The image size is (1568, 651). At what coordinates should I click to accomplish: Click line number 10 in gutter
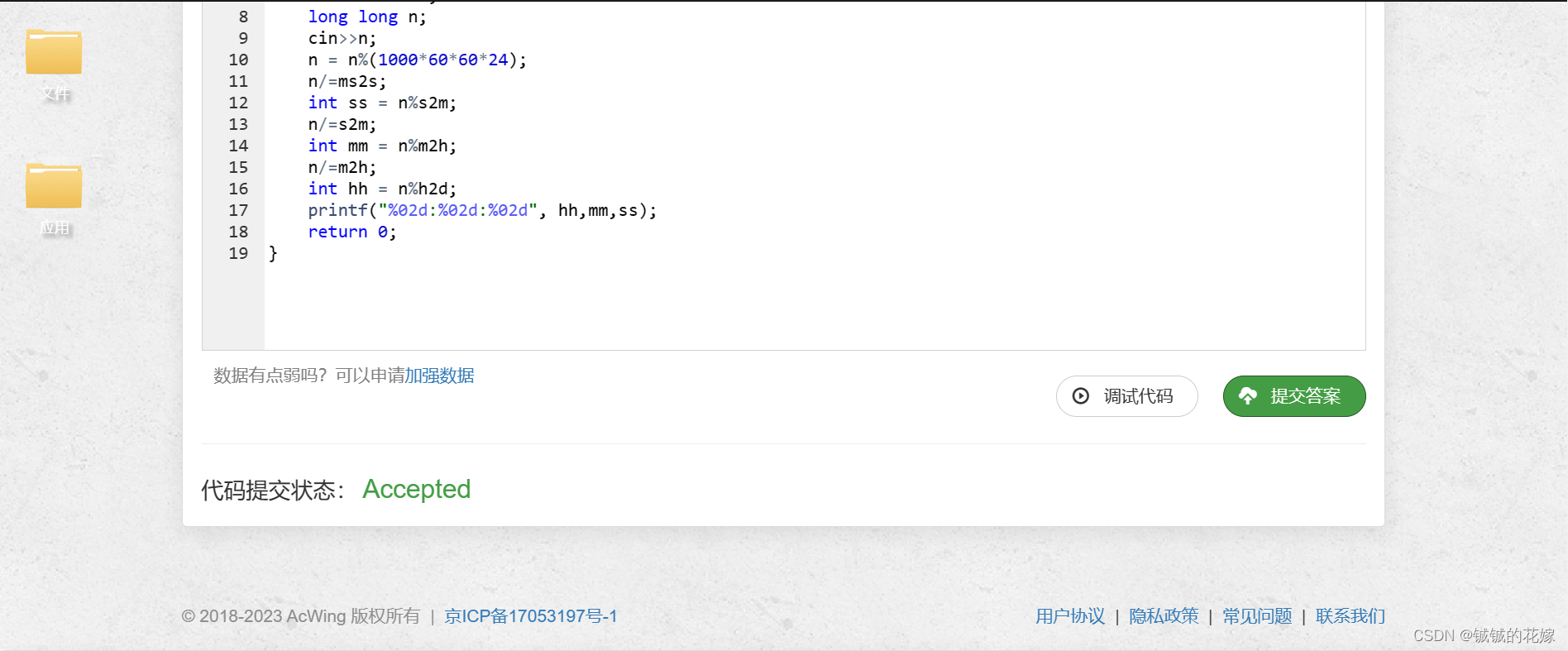pyautogui.click(x=238, y=60)
